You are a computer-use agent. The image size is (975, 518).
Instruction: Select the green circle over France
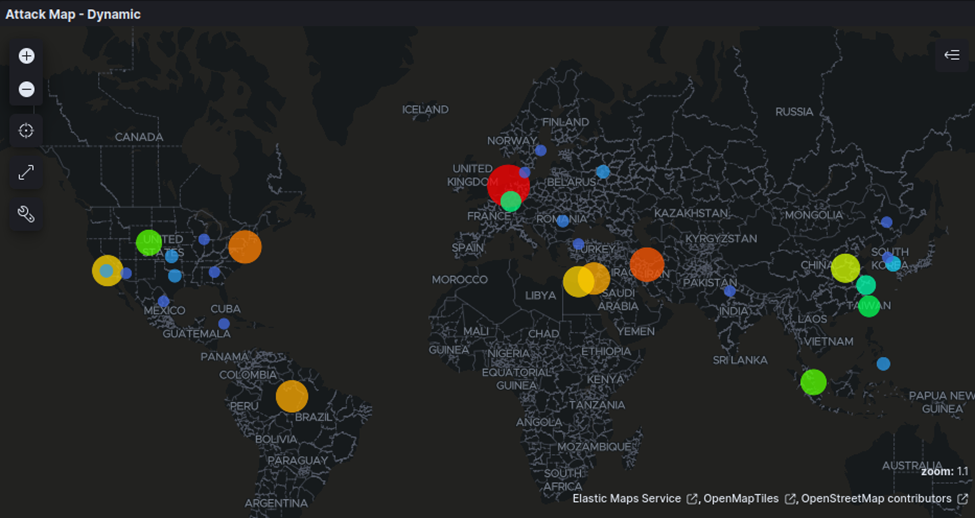point(511,201)
